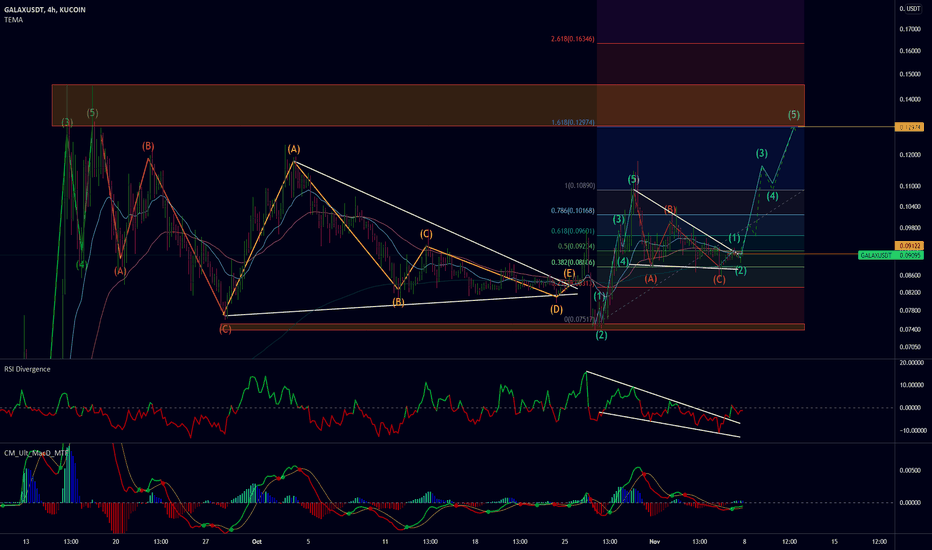This screenshot has height=550, width=932.
Task: Click the 0.15000 price scale value
Action: coord(910,74)
